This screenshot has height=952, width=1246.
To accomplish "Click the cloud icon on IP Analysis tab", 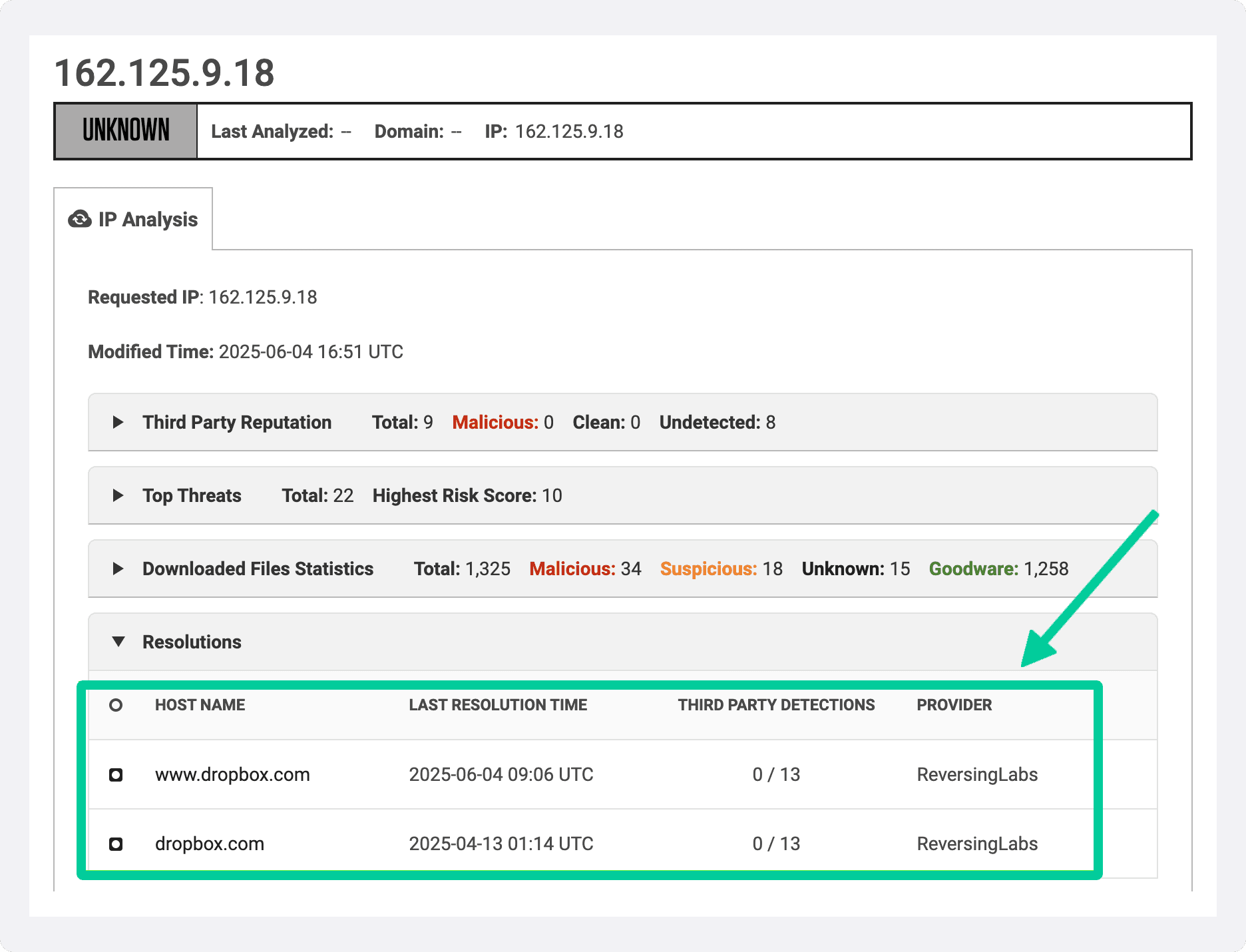I will click(x=79, y=219).
